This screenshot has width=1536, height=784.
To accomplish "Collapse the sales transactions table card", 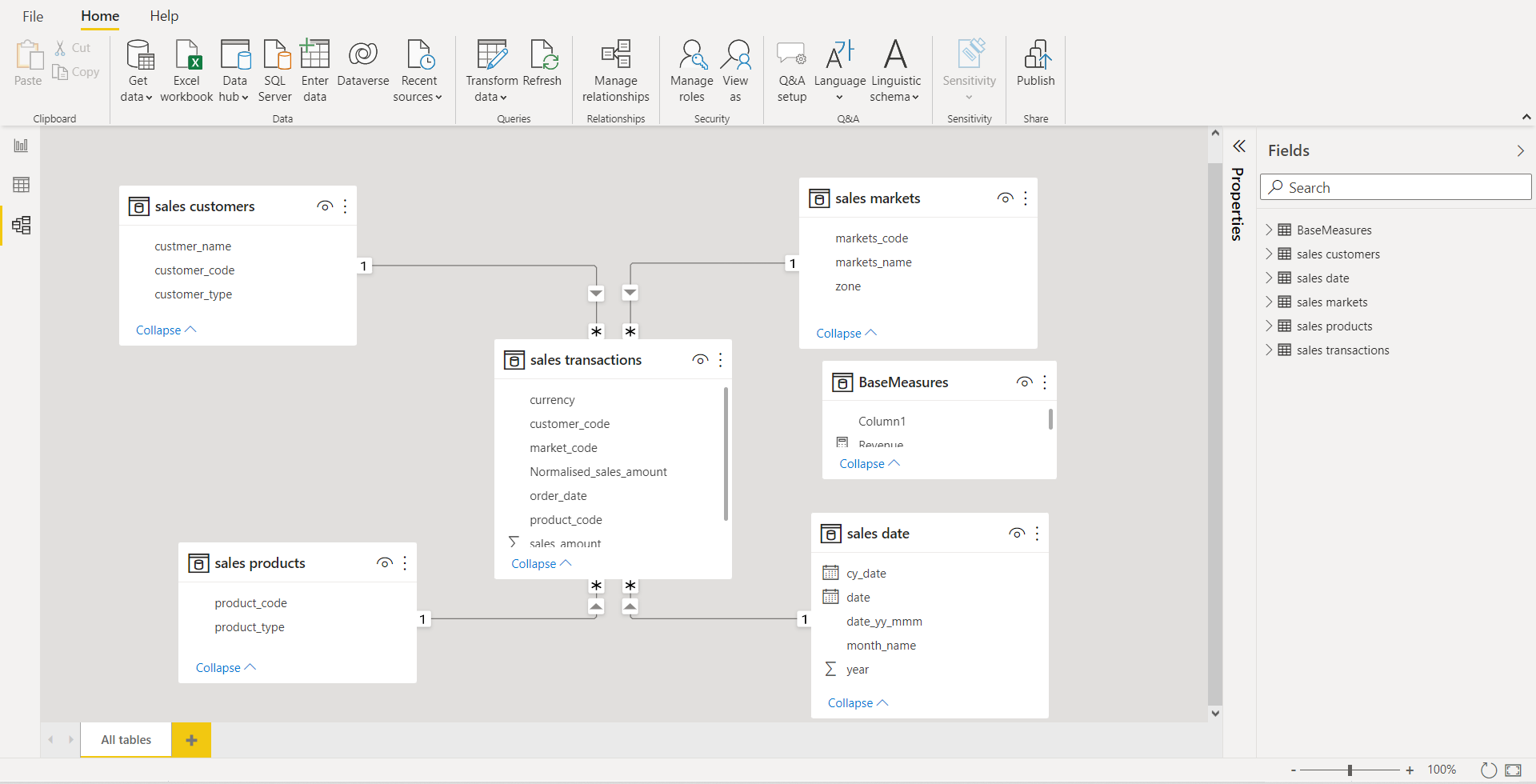I will [x=542, y=564].
